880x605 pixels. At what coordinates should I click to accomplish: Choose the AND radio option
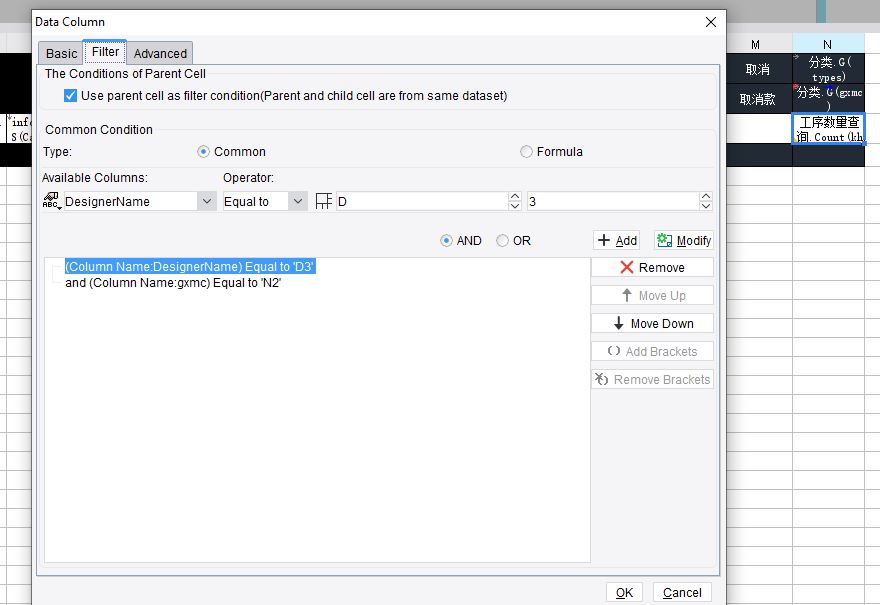(446, 240)
